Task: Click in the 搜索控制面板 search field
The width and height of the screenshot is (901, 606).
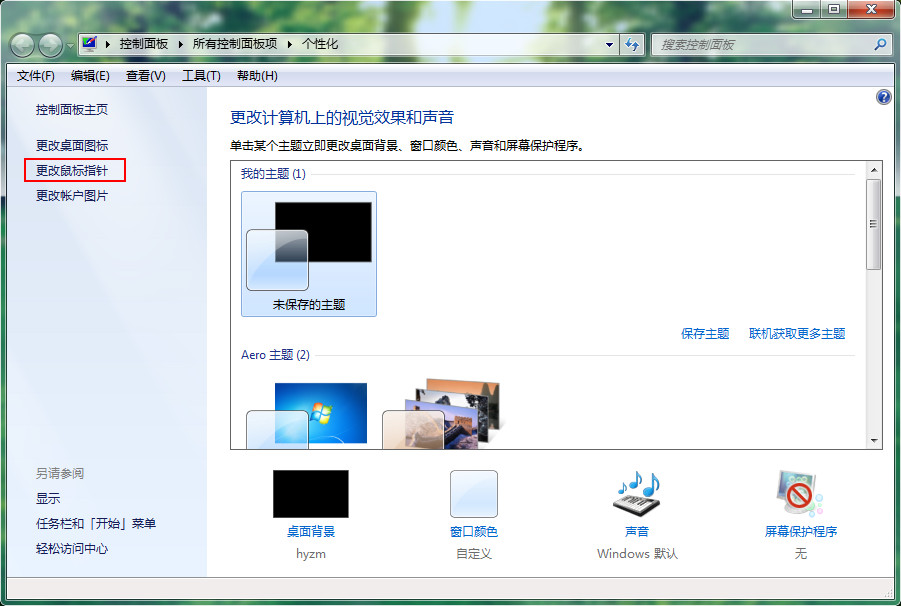Action: (x=760, y=45)
